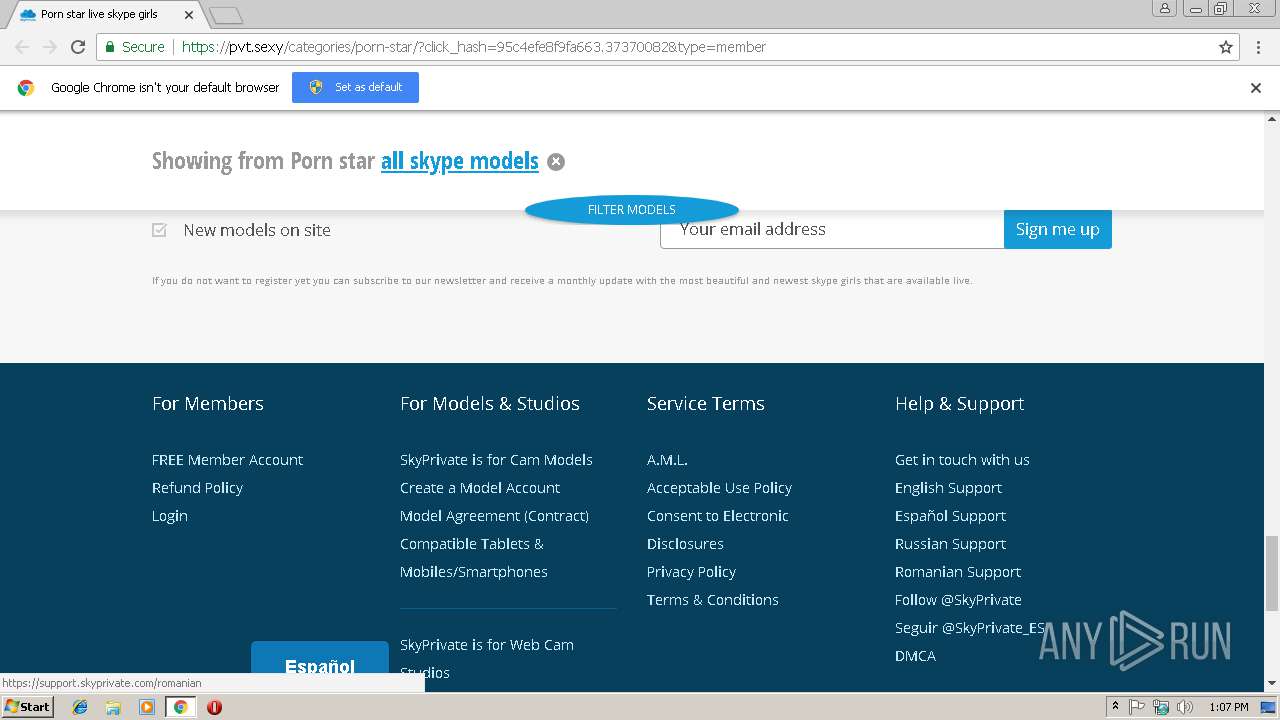Click the Sign me up button
This screenshot has width=1280, height=720.
click(x=1058, y=229)
